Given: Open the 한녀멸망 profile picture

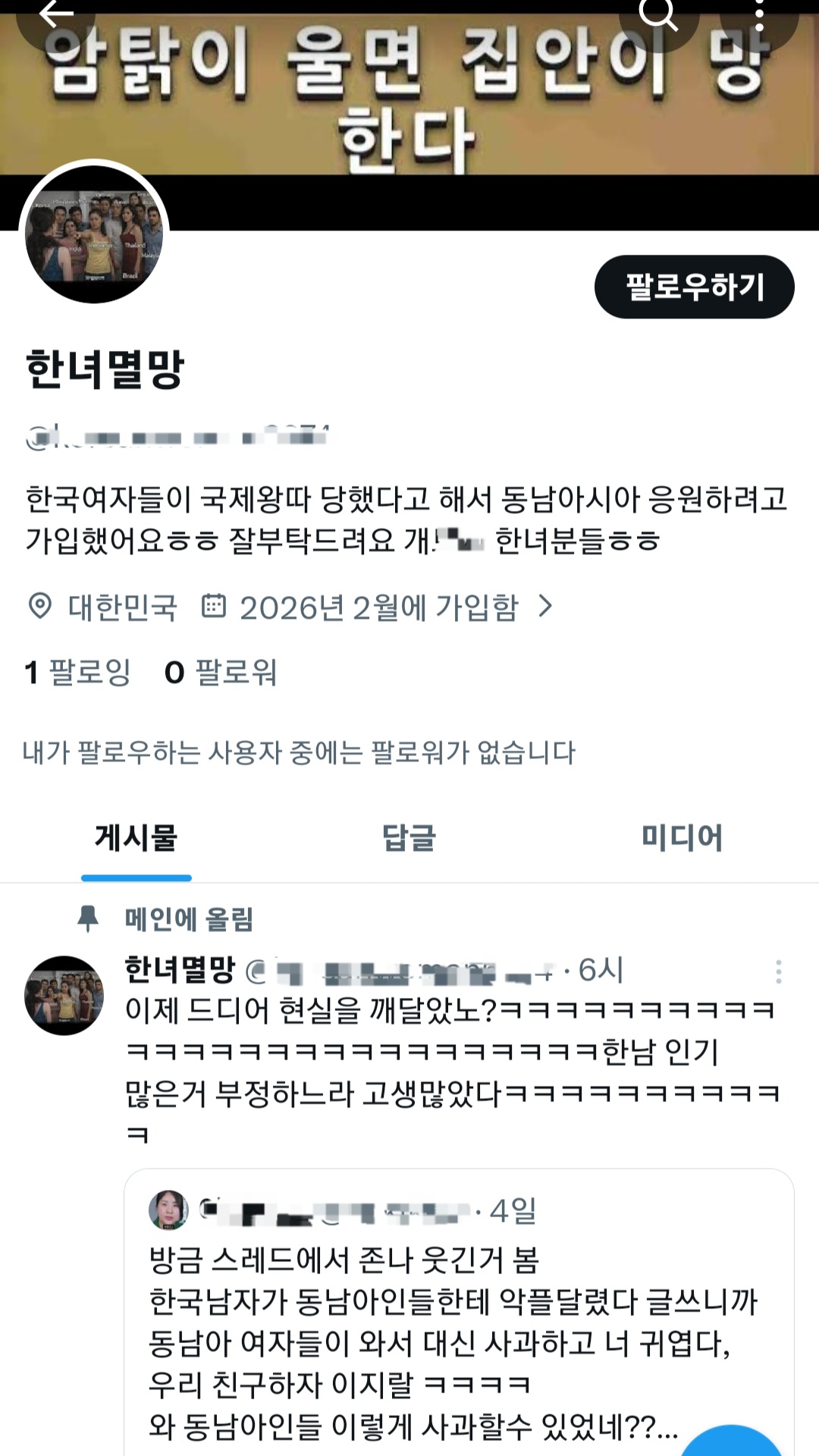Looking at the screenshot, I should [x=94, y=234].
